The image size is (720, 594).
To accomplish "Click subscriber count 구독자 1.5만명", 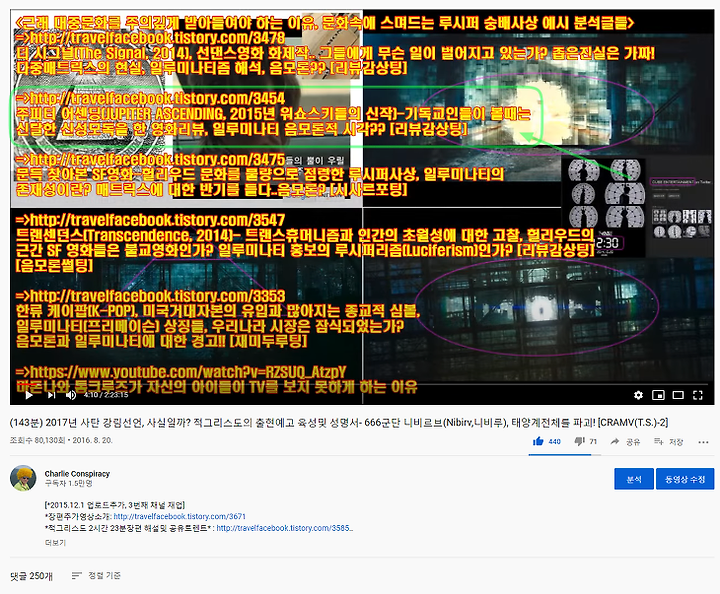I will pos(68,483).
